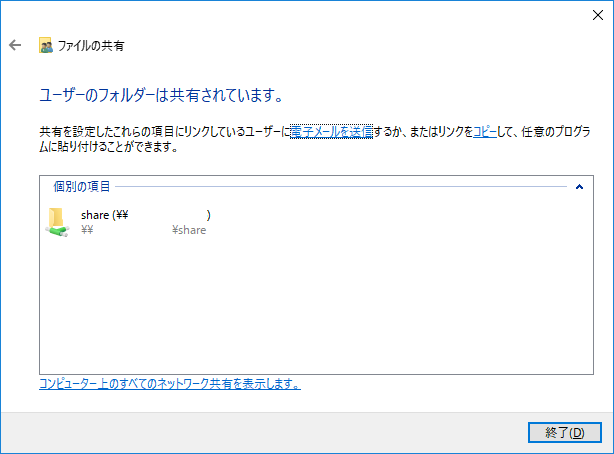Screen dimensions: 614x454
Task: Click the コピー link
Action: tap(485, 131)
